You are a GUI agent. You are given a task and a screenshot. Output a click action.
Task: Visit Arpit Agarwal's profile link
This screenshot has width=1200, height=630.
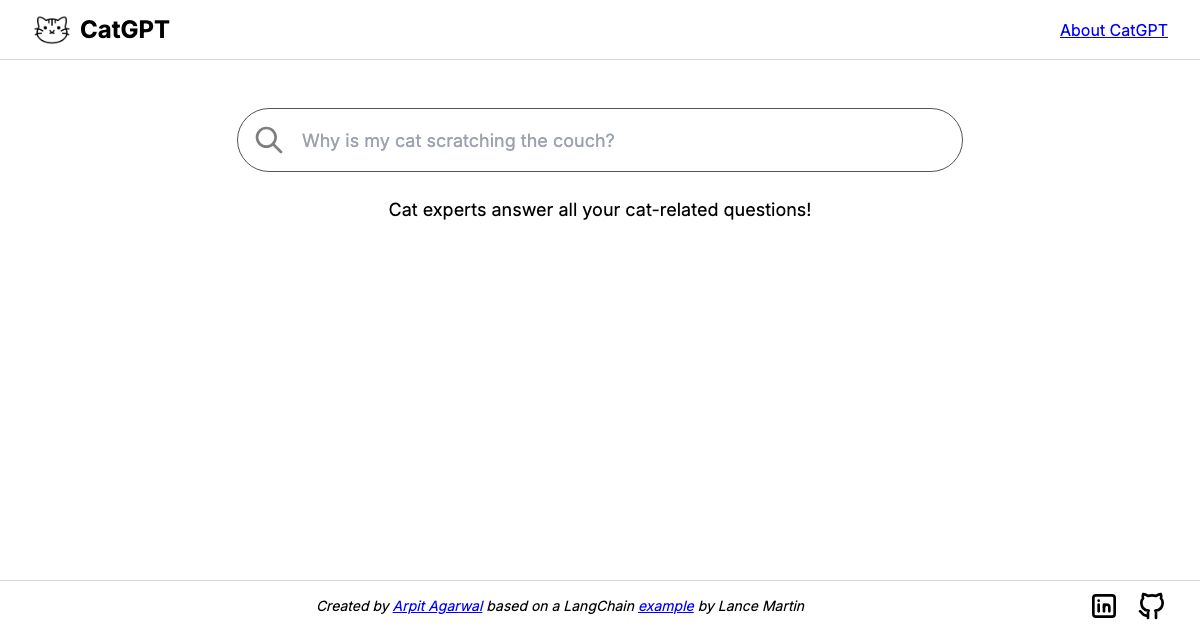(x=438, y=606)
